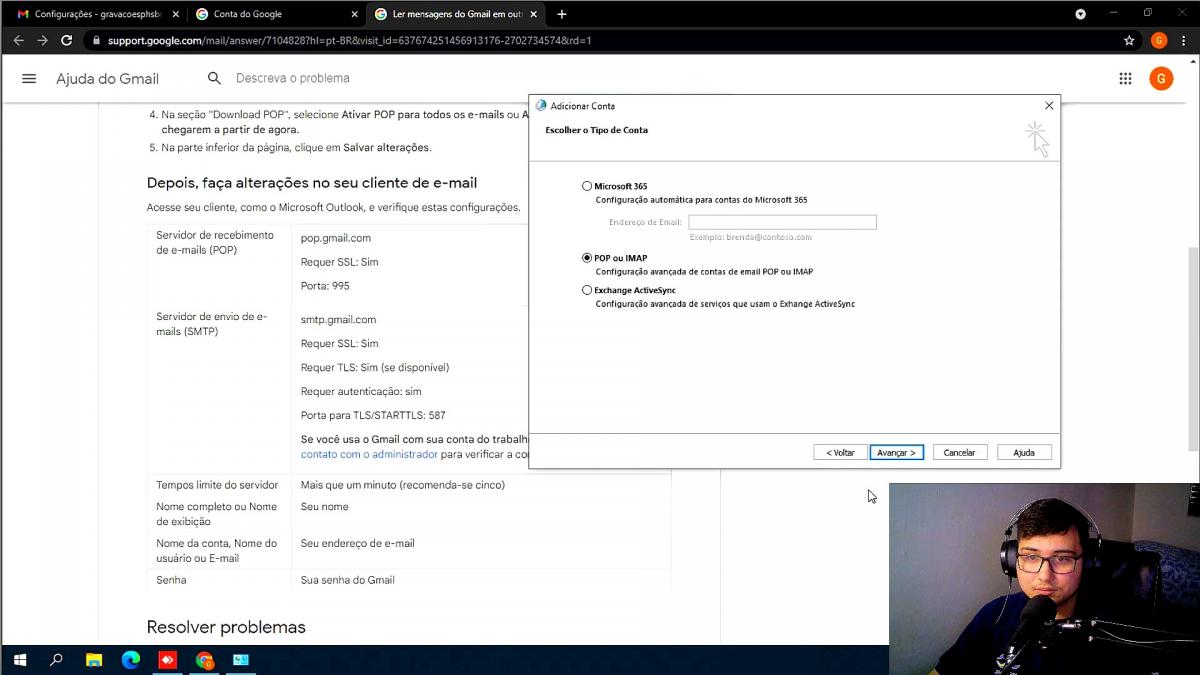Open the Google account avatar on the help page
The height and width of the screenshot is (675, 1200).
pyautogui.click(x=1161, y=79)
